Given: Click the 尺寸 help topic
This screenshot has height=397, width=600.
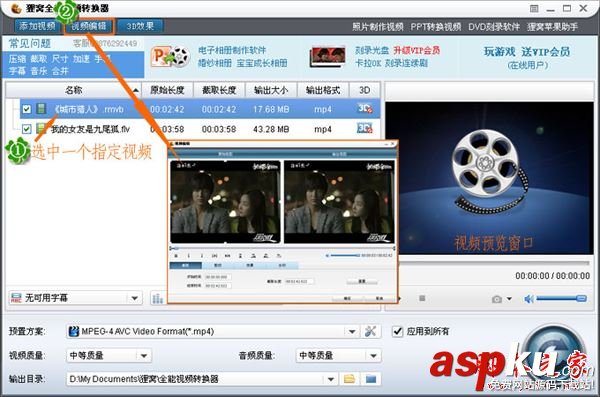Looking at the screenshot, I should pos(60,59).
